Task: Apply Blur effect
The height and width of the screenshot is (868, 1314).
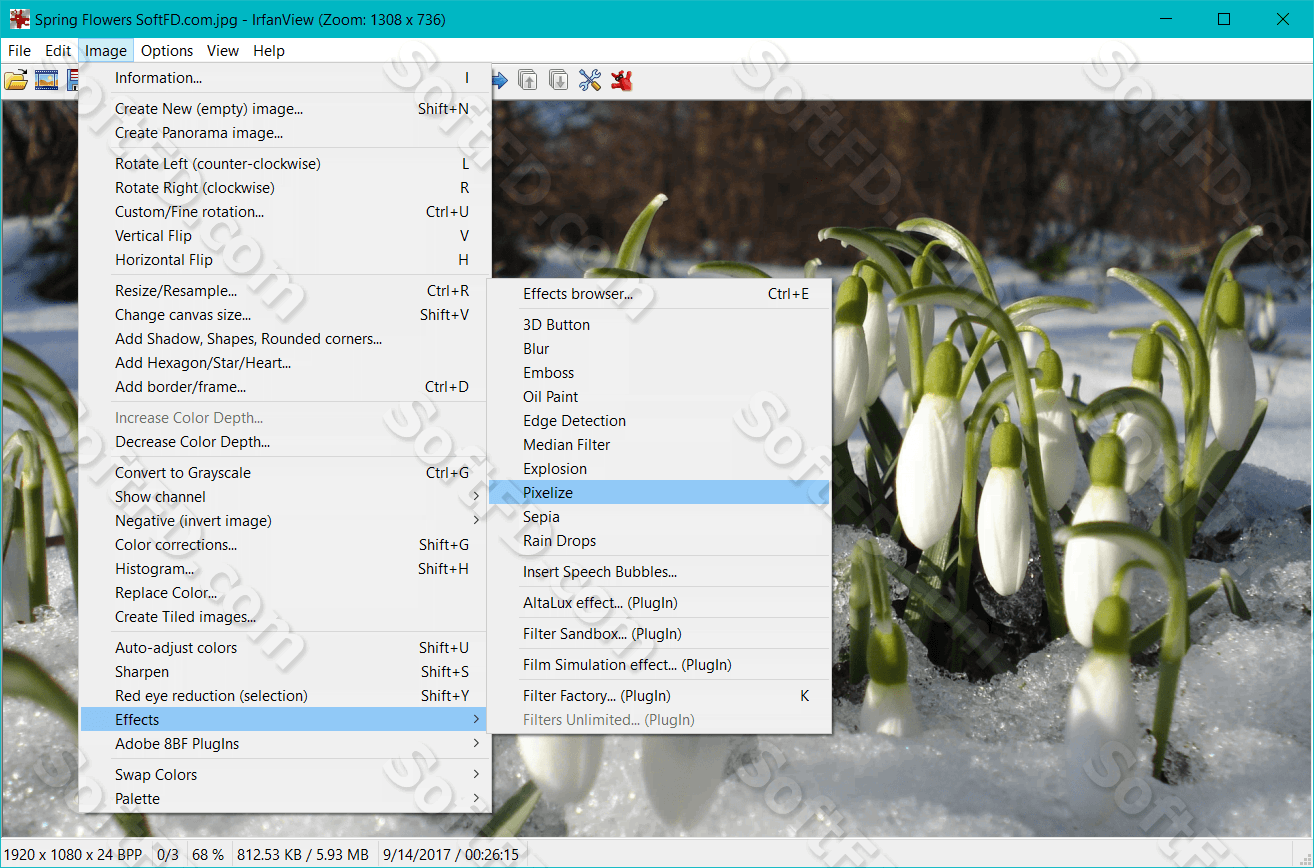Action: pyautogui.click(x=659, y=349)
